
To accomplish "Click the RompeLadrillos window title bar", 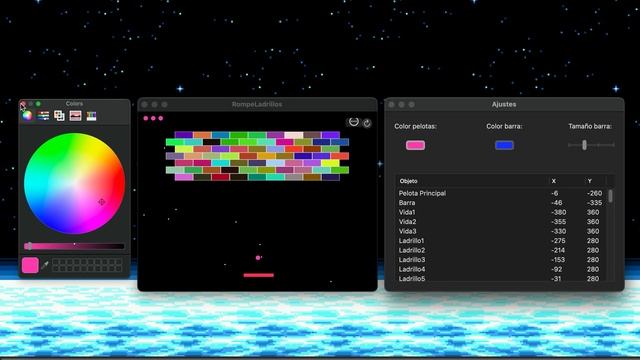I will click(257, 104).
